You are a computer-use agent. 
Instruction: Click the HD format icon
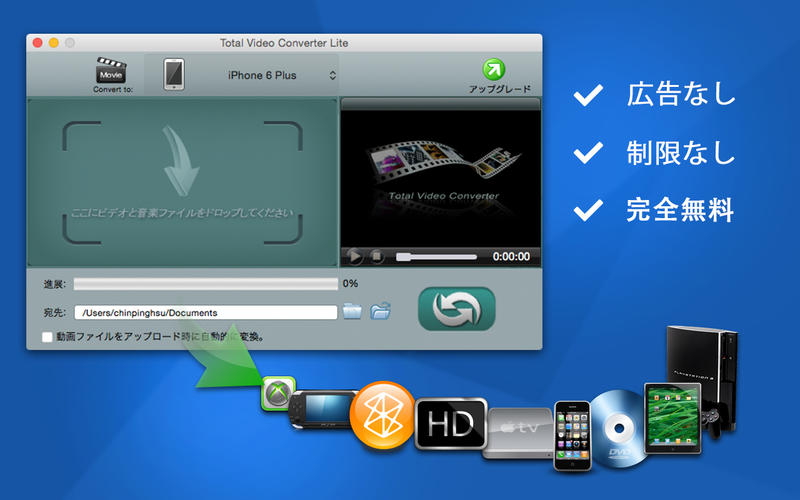(451, 423)
